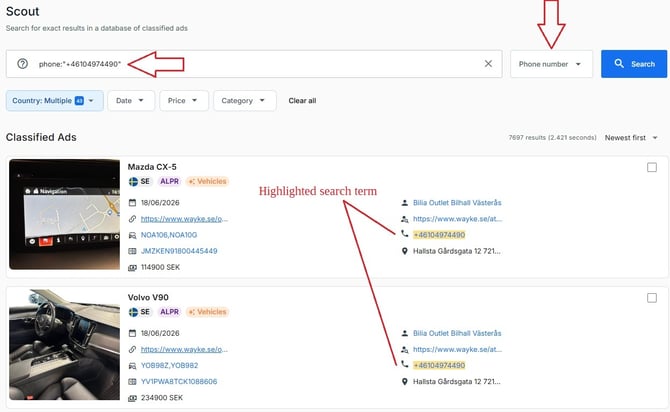Open the wayke.se/o... link for Mazda CX-5
670x412 pixels.
(184, 219)
